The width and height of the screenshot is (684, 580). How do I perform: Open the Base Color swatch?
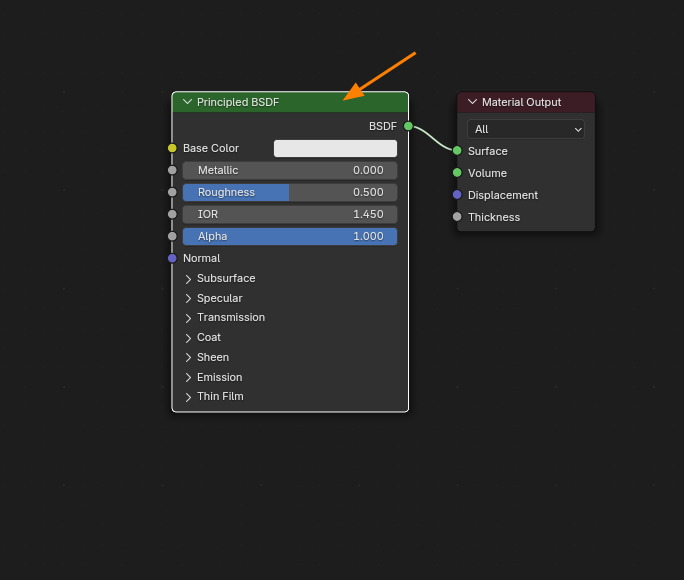pos(335,148)
